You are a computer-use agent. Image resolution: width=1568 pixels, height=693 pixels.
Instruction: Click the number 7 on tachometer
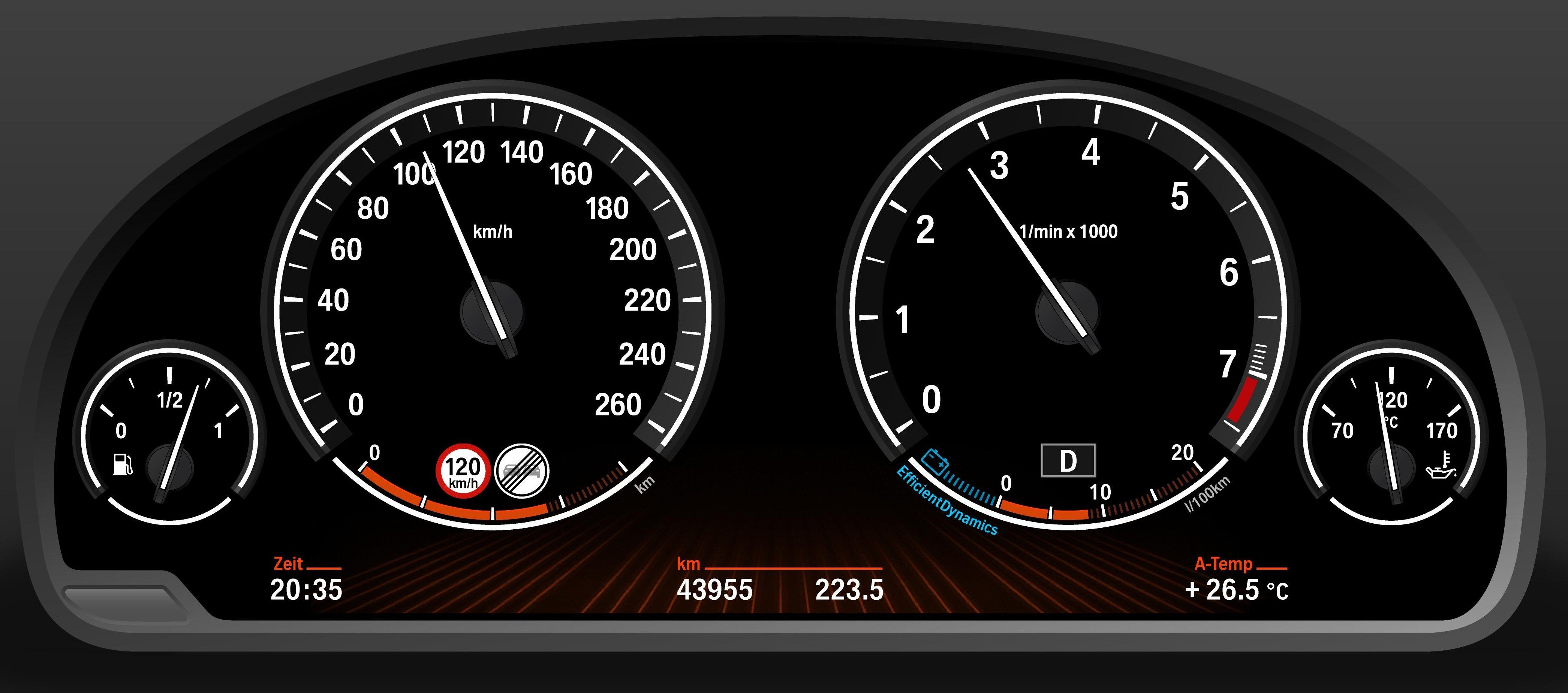click(1228, 364)
